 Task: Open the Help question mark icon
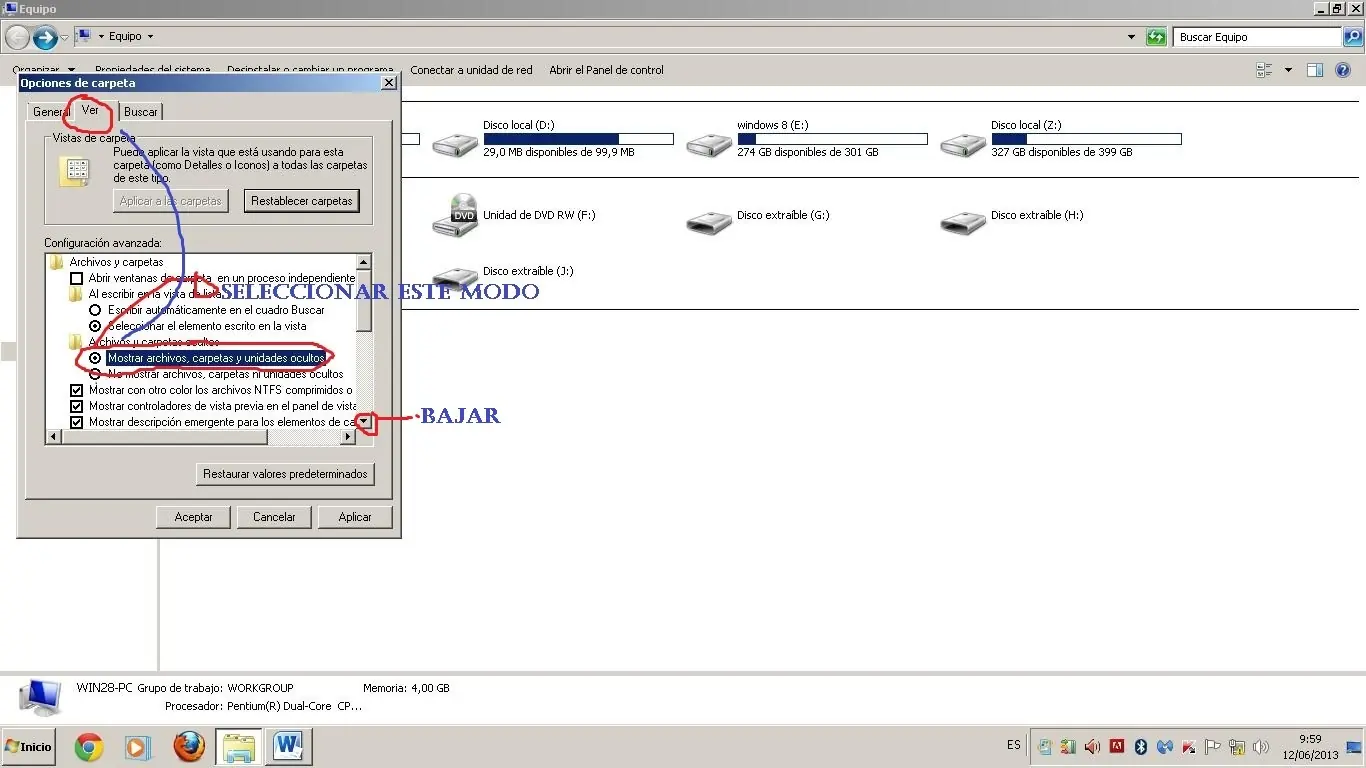[x=1342, y=70]
